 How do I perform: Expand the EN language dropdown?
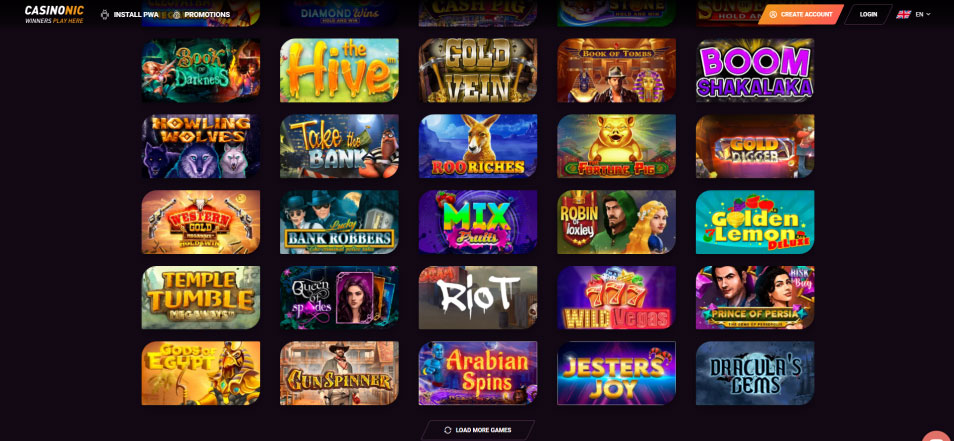coord(923,14)
